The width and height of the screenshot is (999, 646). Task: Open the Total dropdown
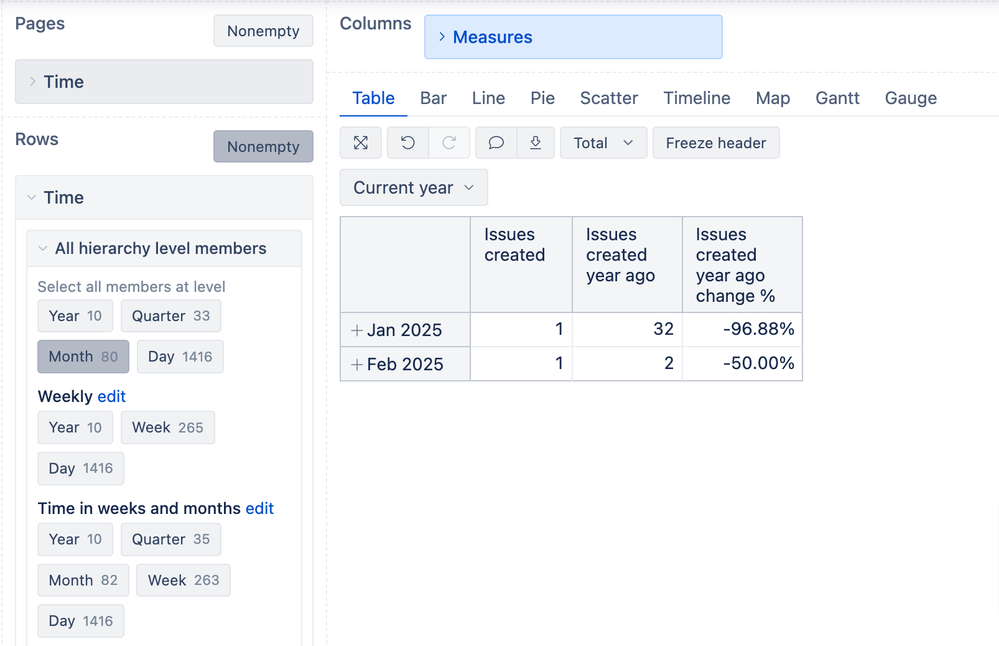[x=603, y=143]
